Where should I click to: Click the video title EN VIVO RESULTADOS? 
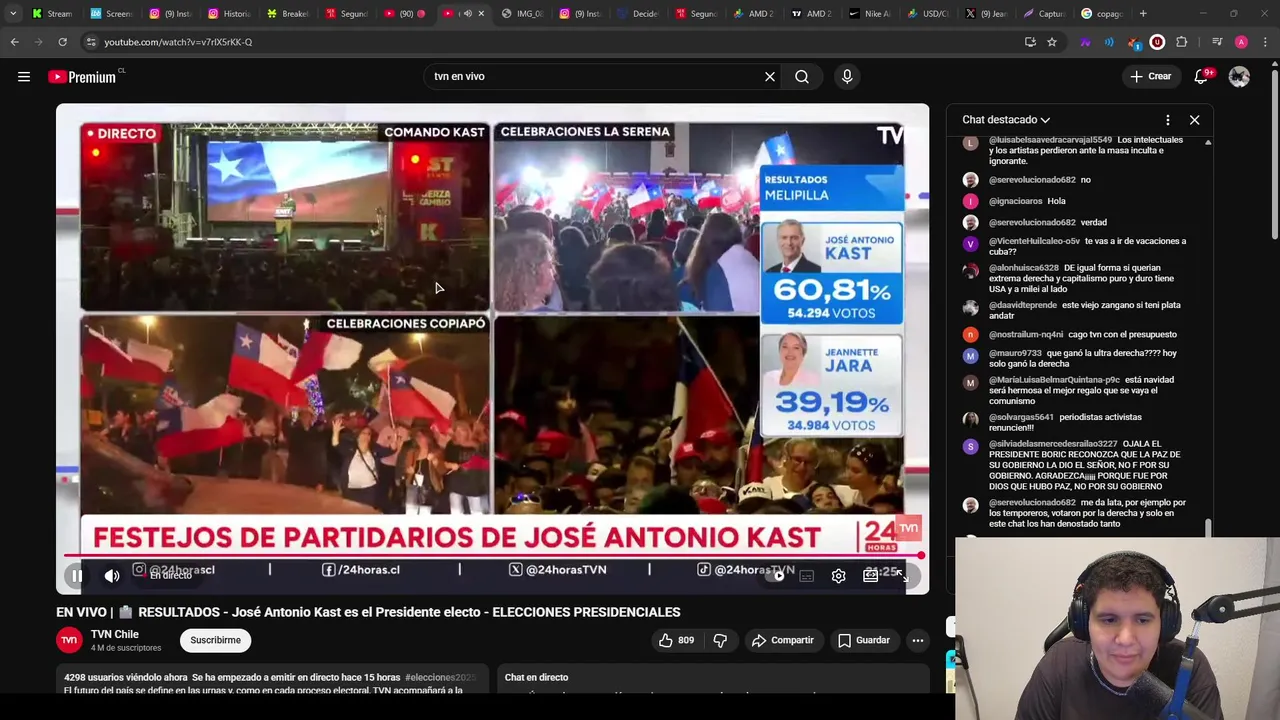tap(368, 612)
